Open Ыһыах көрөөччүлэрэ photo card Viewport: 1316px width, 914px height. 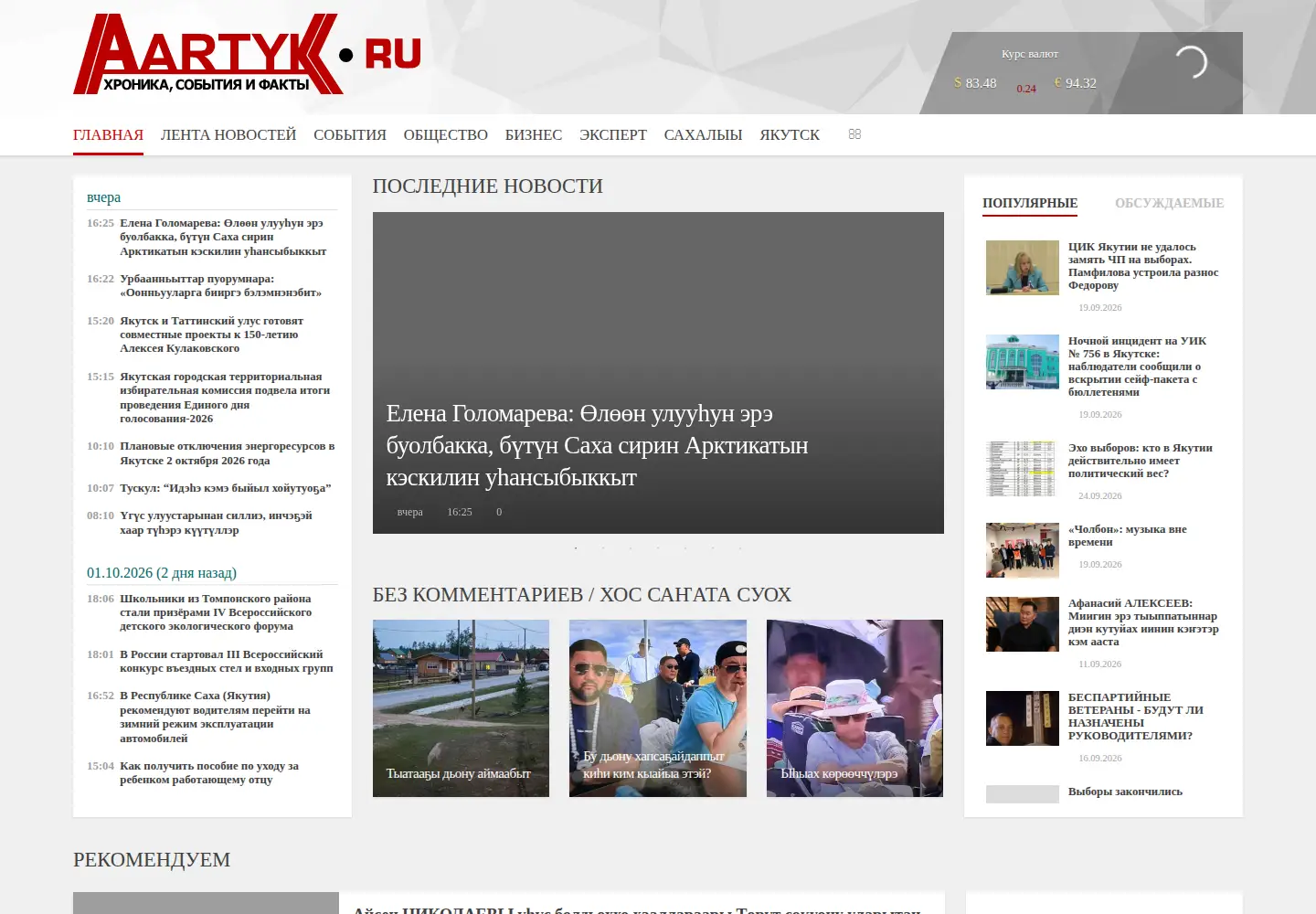point(854,708)
